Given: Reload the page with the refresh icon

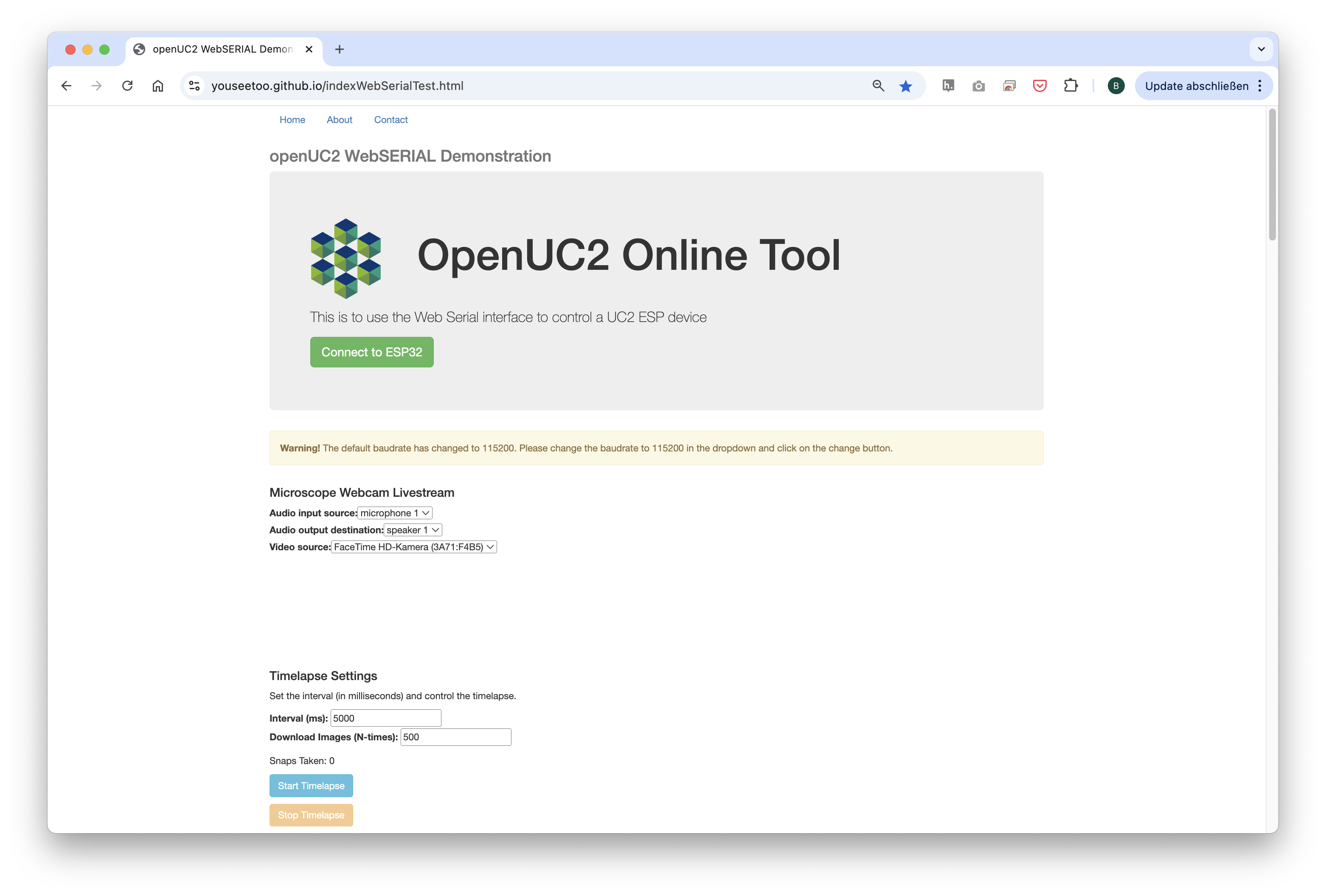Looking at the screenshot, I should [x=127, y=86].
